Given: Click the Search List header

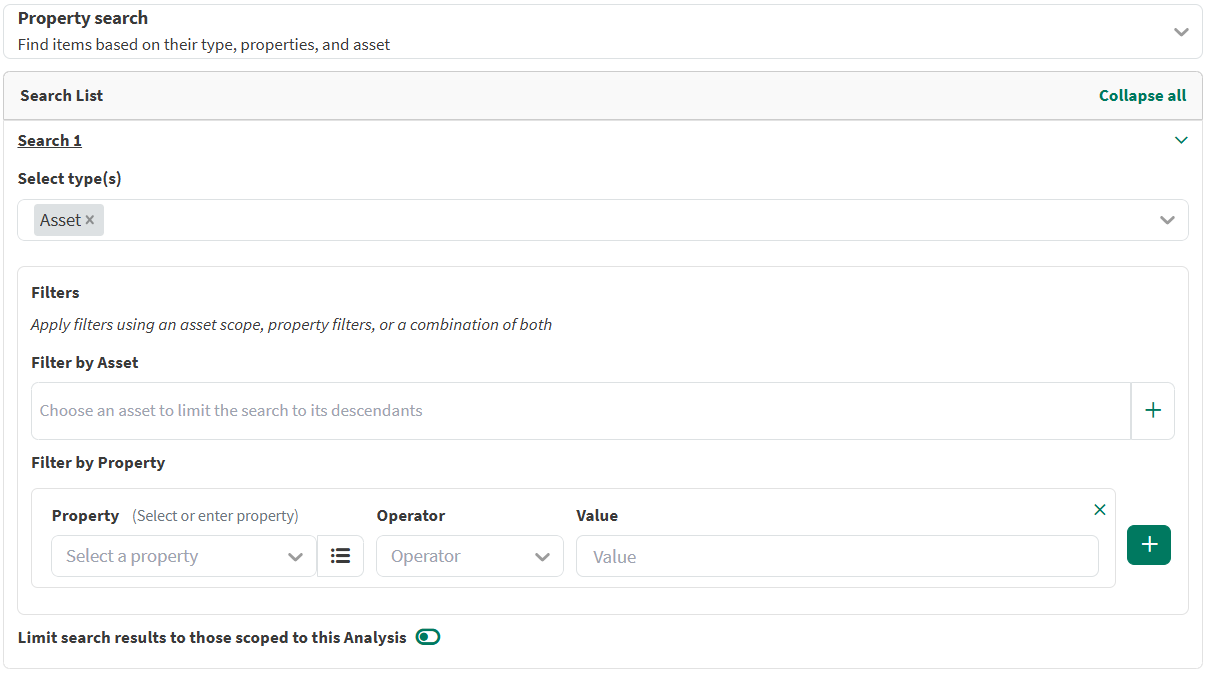Looking at the screenshot, I should tap(62, 96).
